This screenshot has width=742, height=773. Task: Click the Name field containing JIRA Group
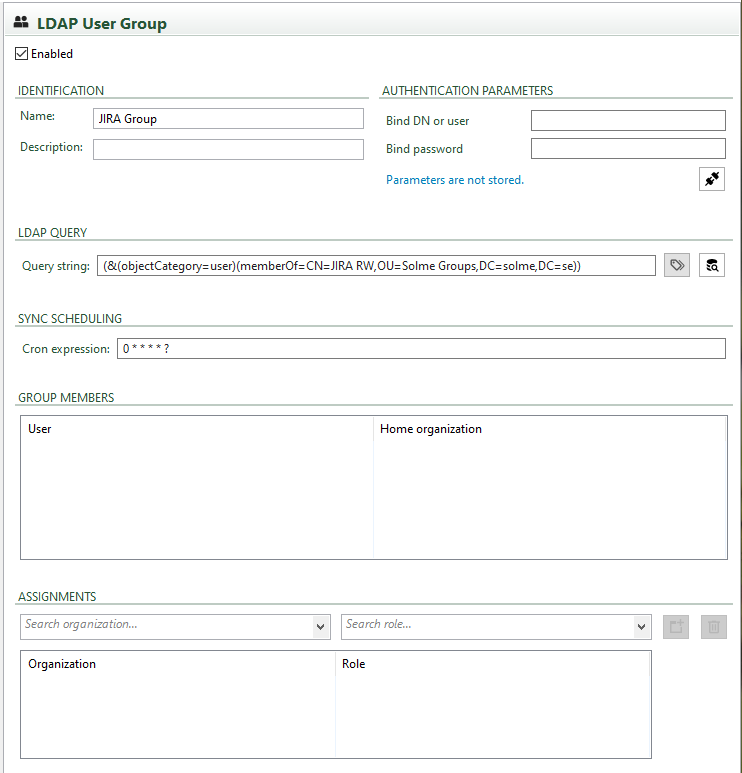pyautogui.click(x=228, y=119)
